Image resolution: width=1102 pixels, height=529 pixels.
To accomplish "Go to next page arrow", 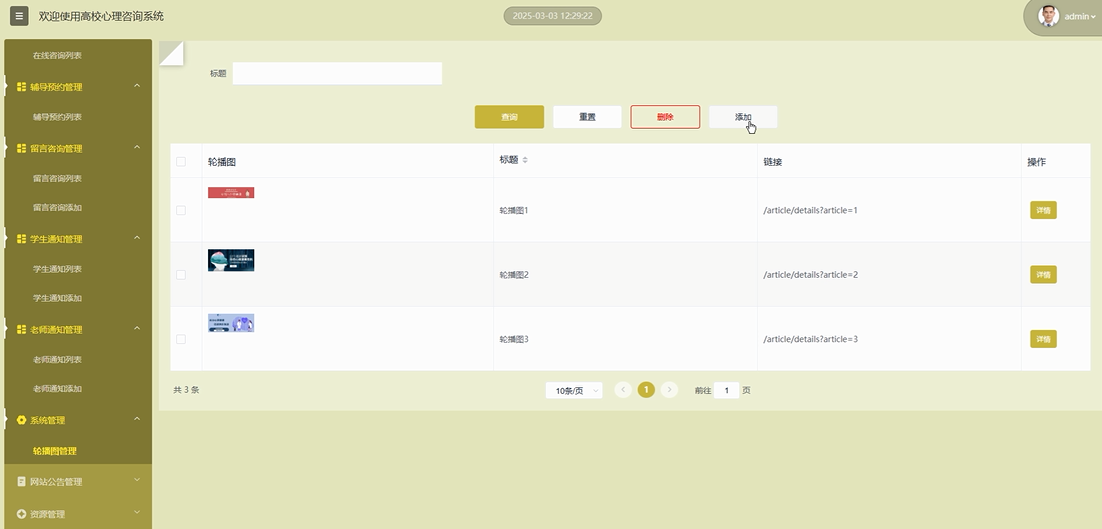I will click(x=670, y=390).
